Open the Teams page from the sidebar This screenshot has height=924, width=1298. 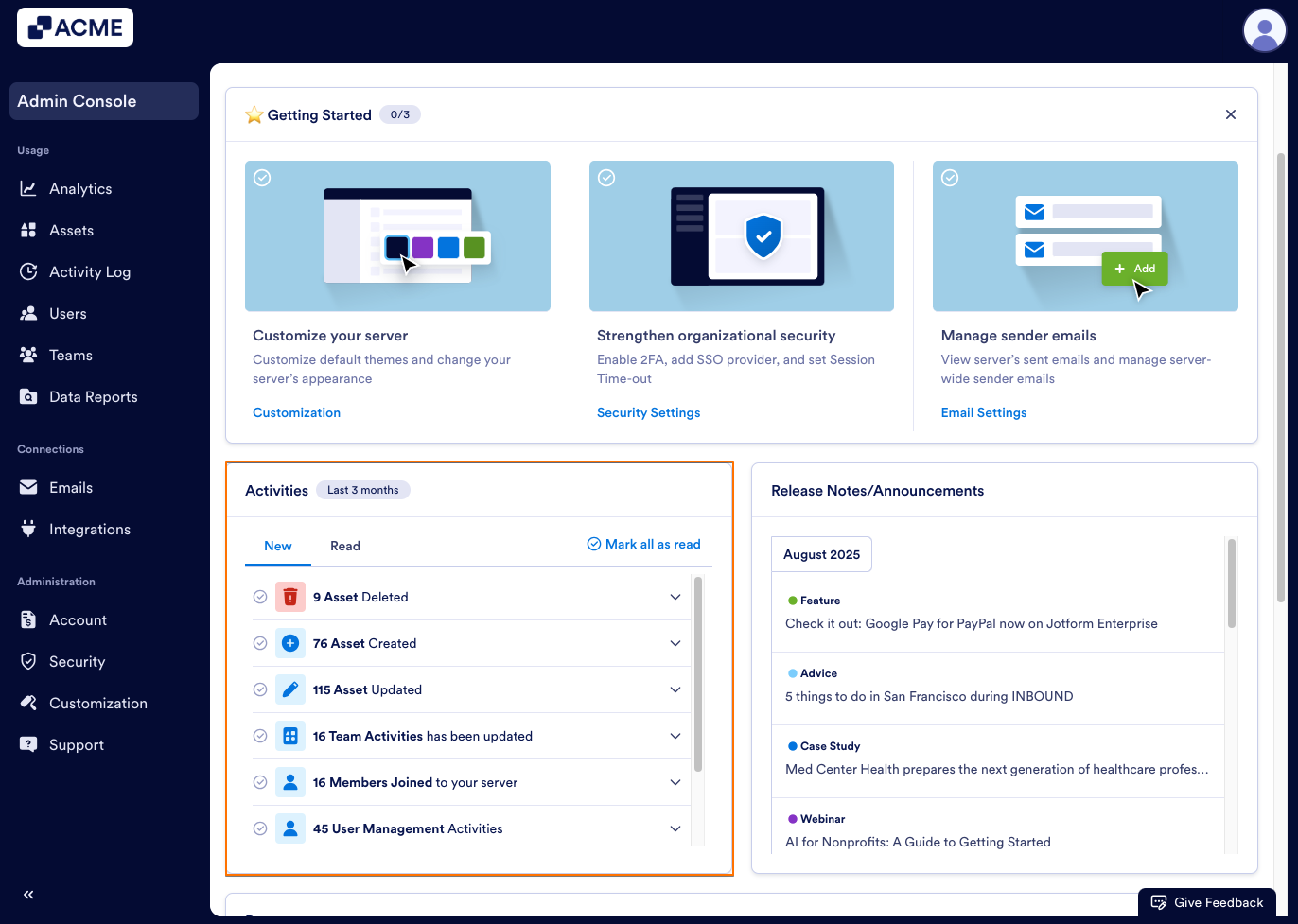(x=27, y=355)
